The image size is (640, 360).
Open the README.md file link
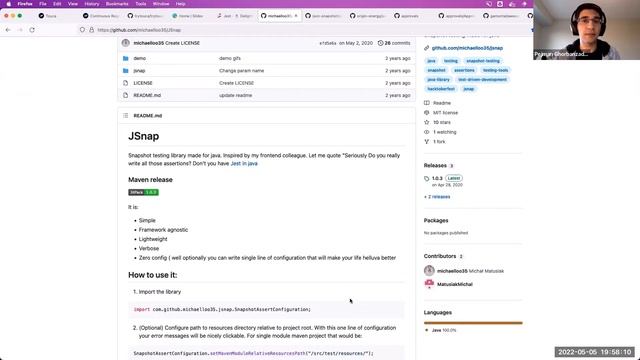(147, 95)
